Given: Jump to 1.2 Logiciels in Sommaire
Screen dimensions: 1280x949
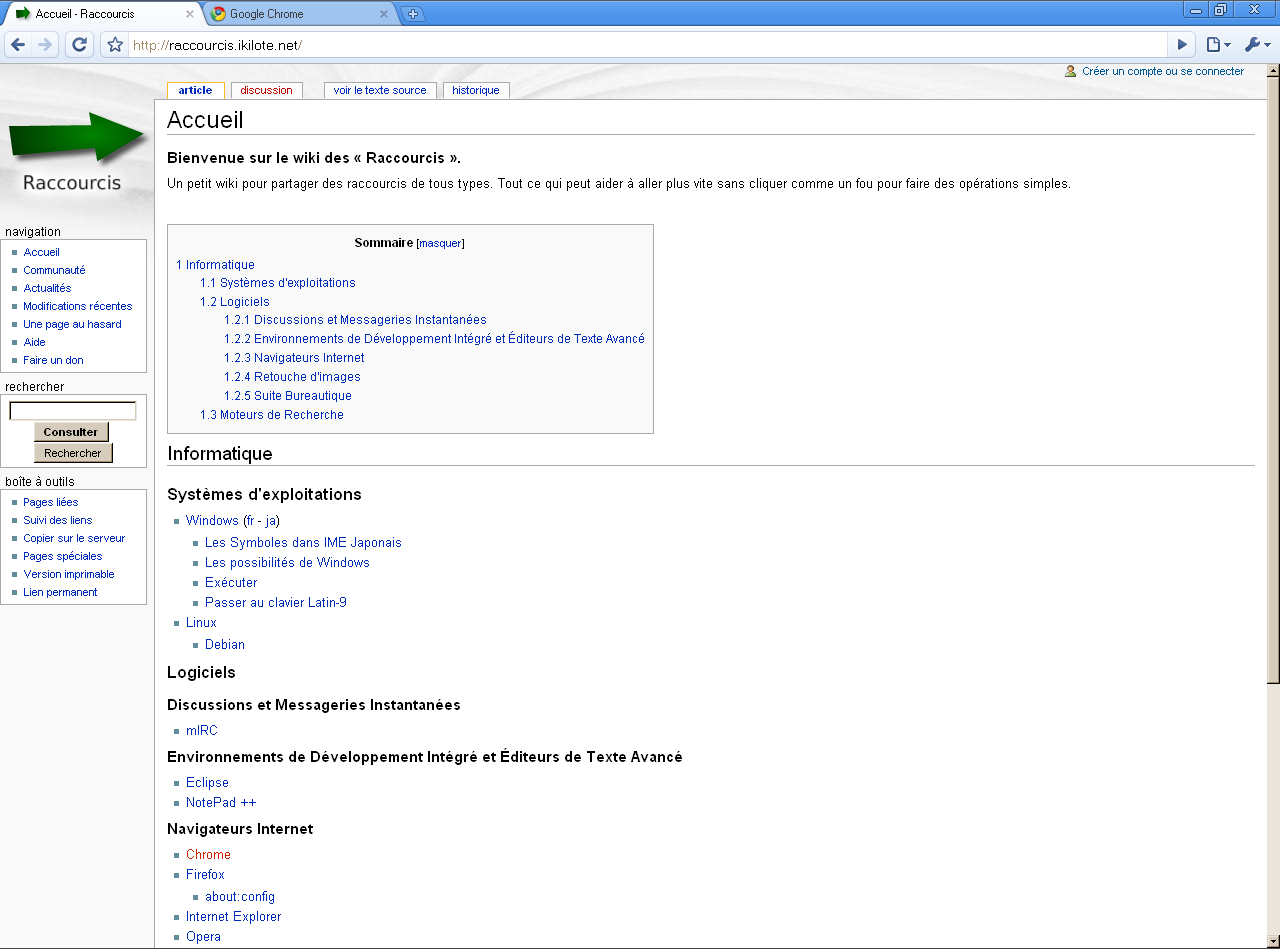Looking at the screenshot, I should [234, 302].
